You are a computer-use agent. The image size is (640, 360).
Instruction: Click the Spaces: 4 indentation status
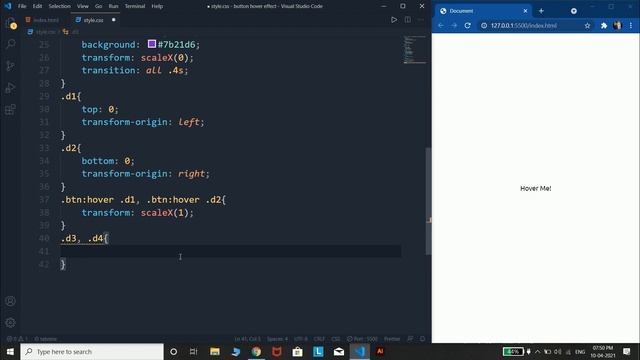pyautogui.click(x=277, y=339)
